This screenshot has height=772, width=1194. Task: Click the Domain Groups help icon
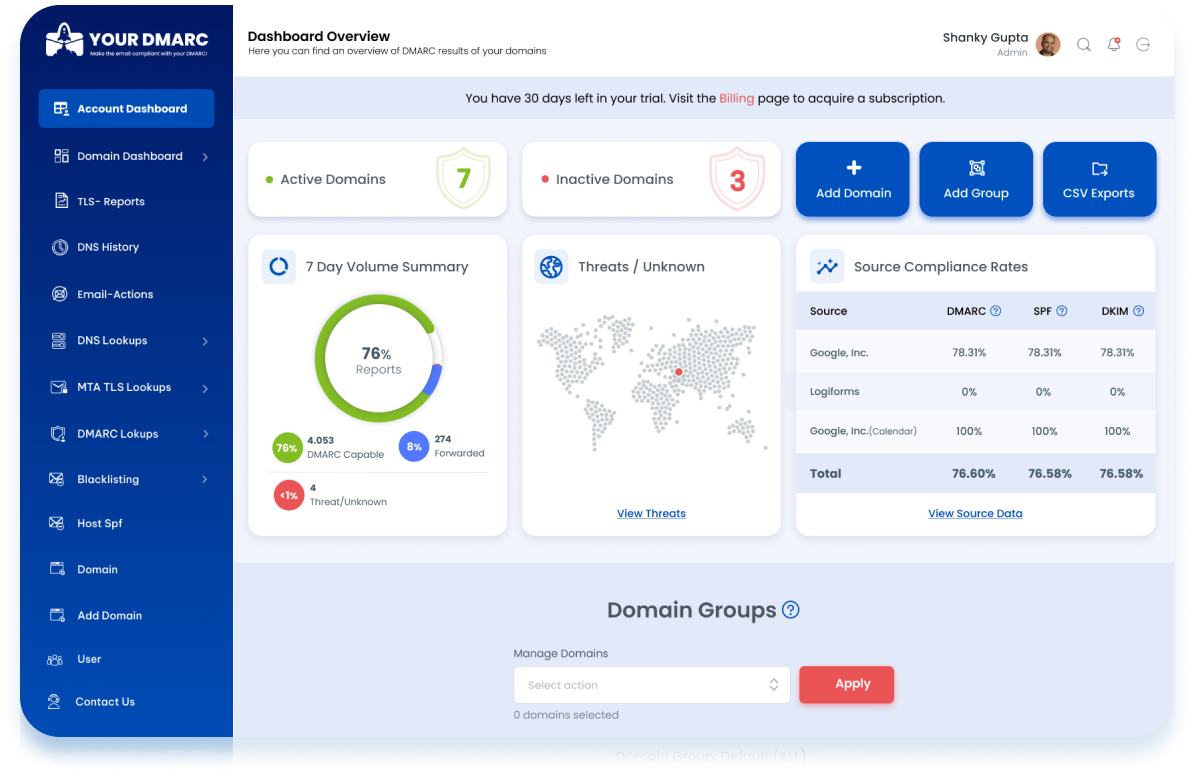point(791,610)
